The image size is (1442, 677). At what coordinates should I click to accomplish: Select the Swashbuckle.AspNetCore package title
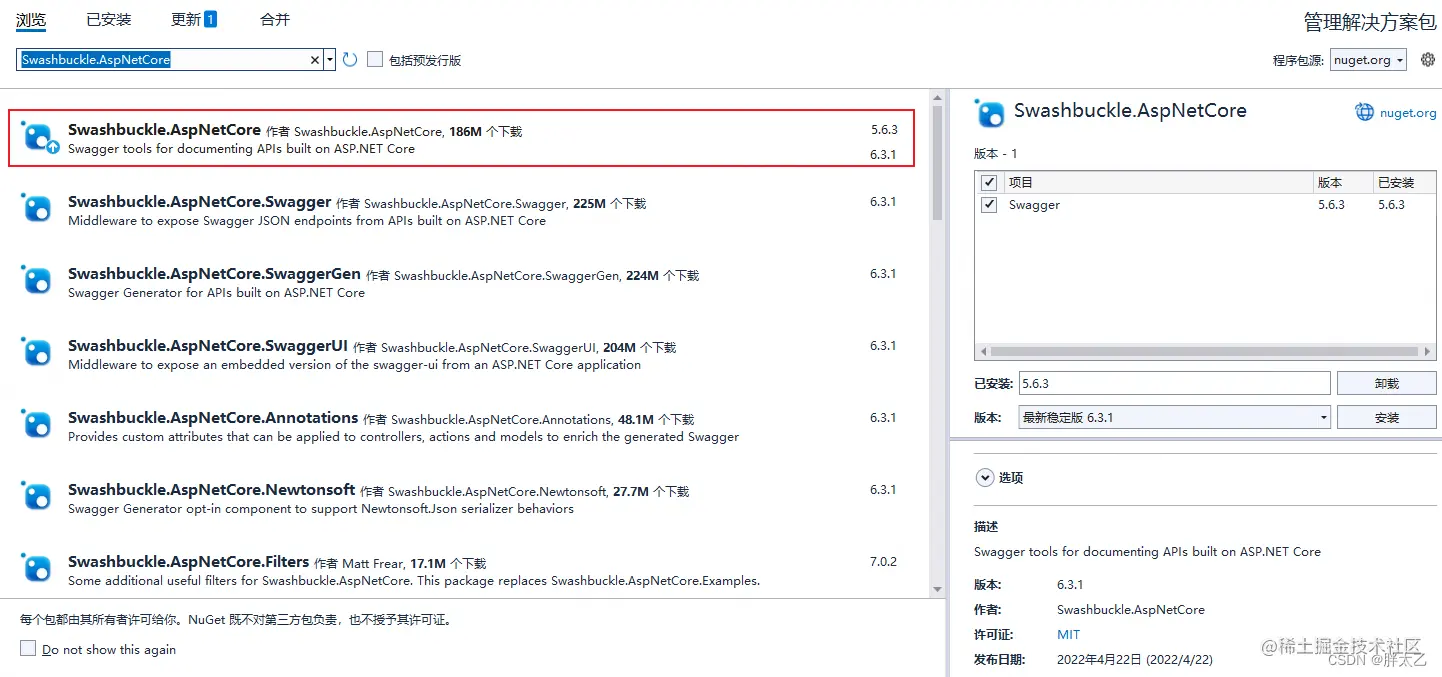click(x=164, y=130)
